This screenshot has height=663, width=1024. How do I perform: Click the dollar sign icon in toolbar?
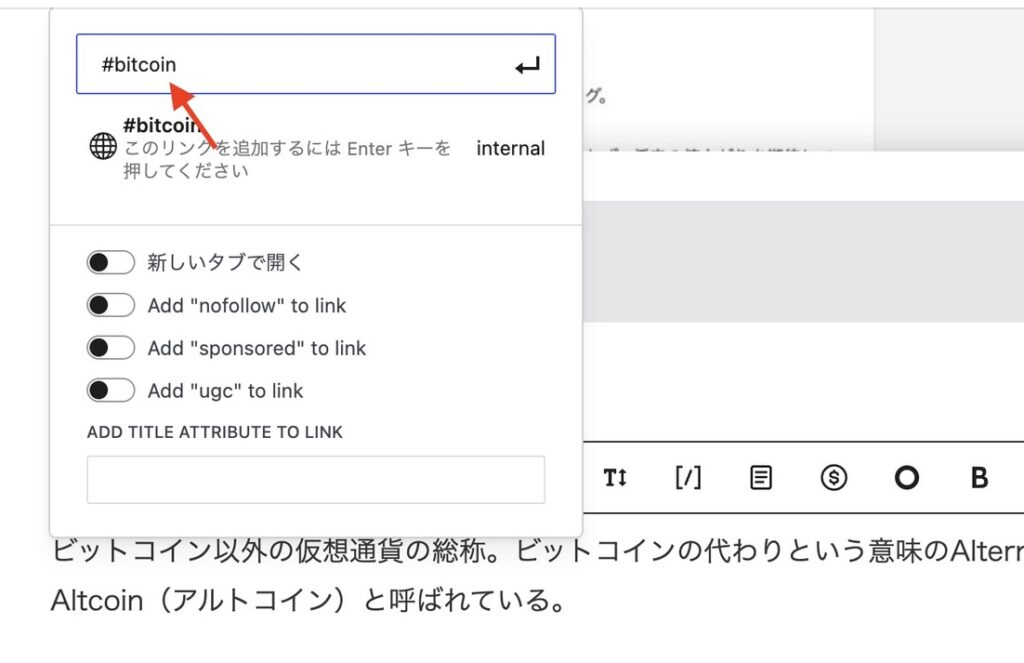[834, 478]
